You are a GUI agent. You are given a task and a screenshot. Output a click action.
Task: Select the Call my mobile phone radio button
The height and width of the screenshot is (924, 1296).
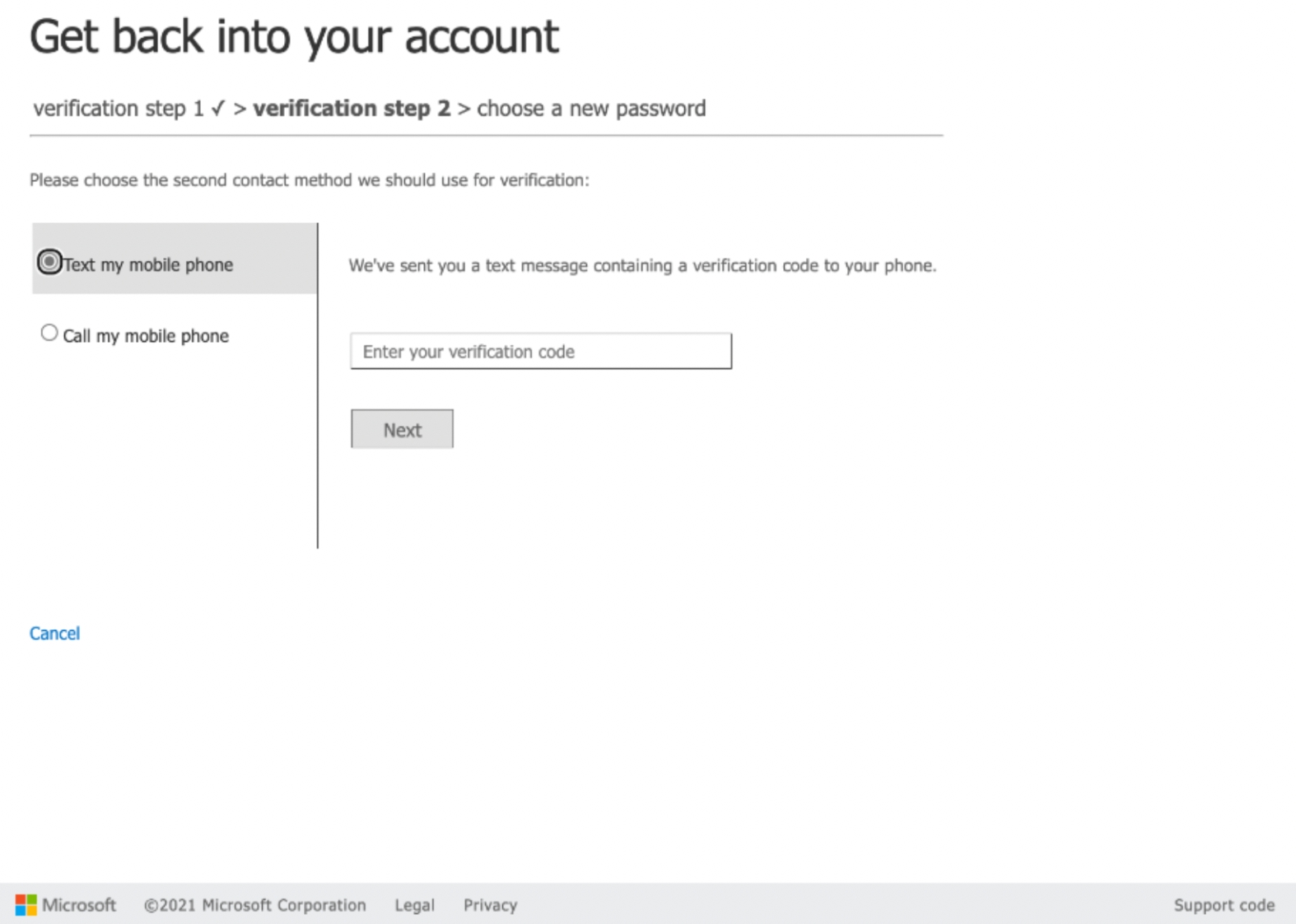[49, 334]
